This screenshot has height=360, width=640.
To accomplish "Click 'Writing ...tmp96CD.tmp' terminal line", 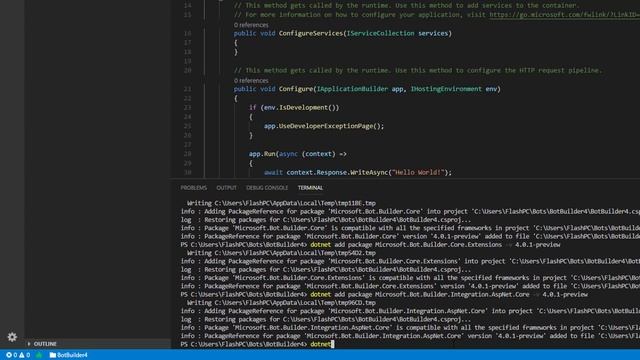I will (281, 303).
